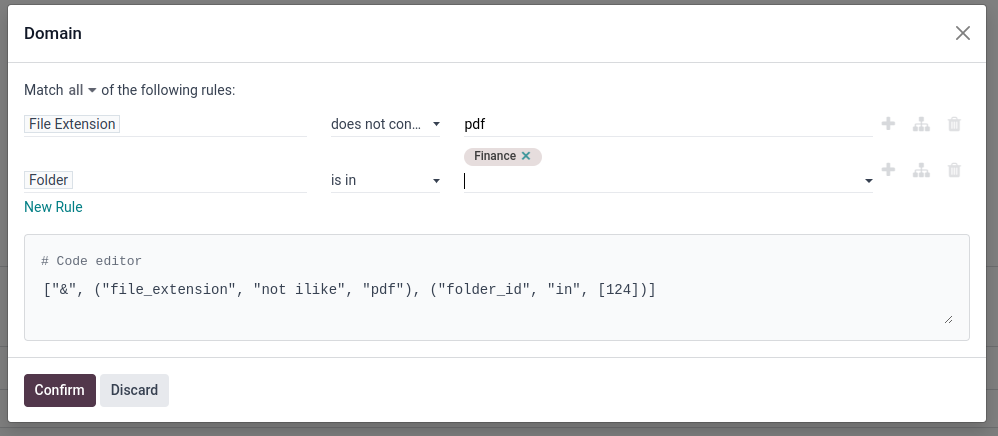Add a branch on the File Extension row
This screenshot has width=998, height=436.
(x=921, y=124)
